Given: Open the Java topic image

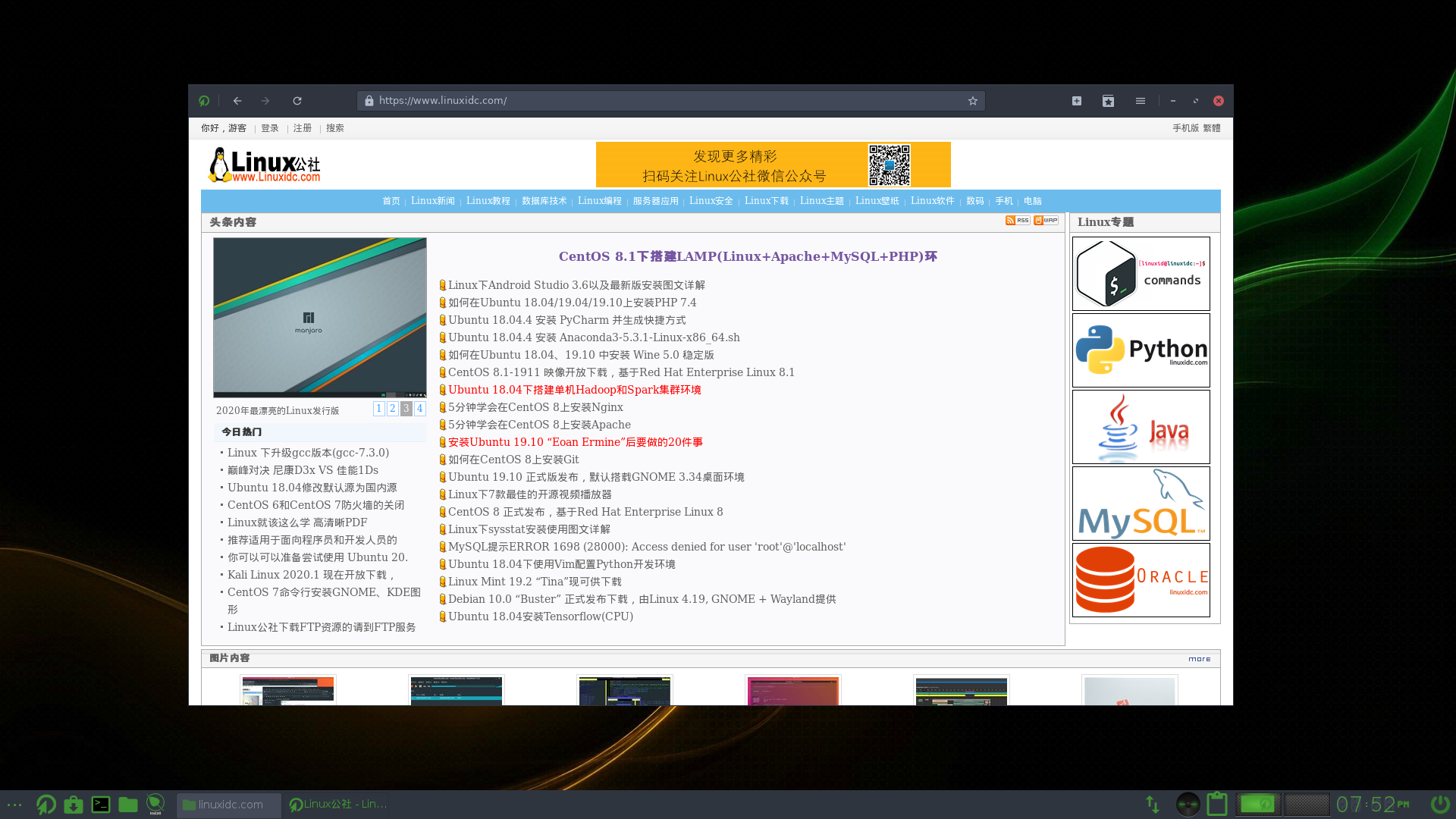Looking at the screenshot, I should pos(1141,427).
